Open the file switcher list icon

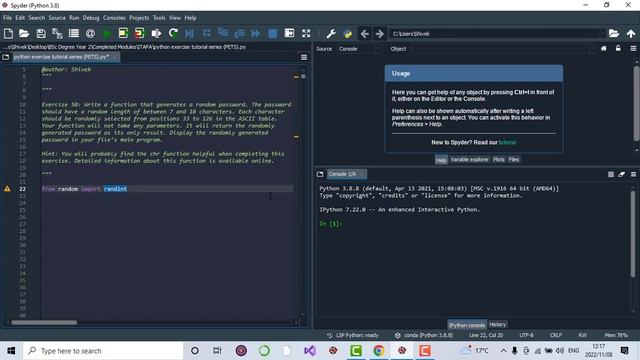coord(73,33)
